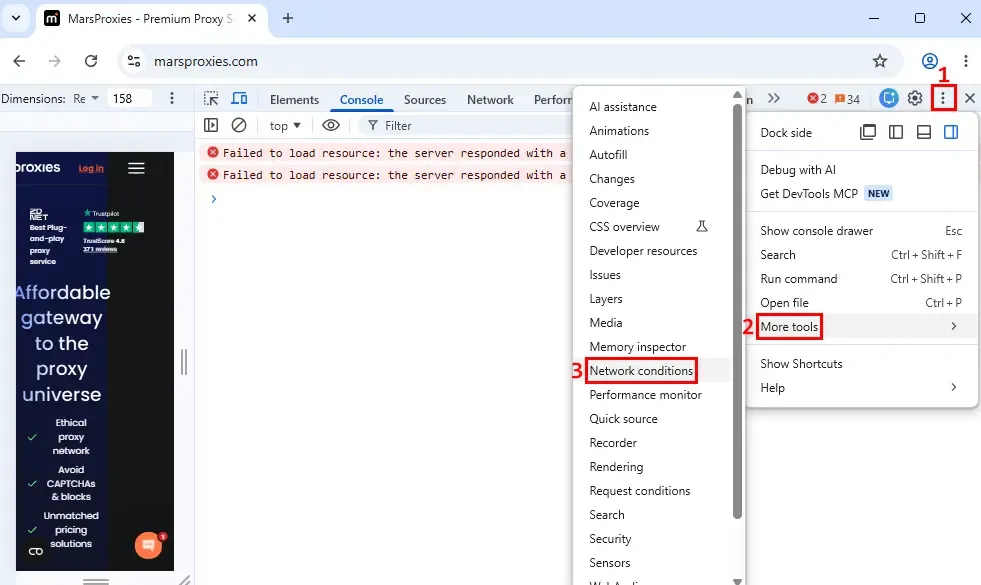Select Show Shortcuts menu item
Screen dimensions: 981x585
coord(862,364)
